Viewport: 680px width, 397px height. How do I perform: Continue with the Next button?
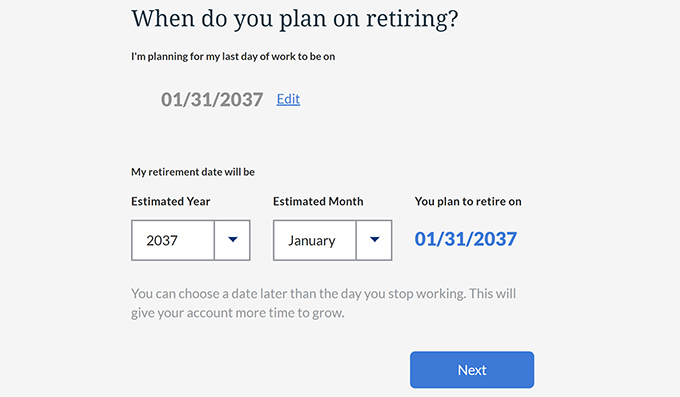click(x=472, y=370)
